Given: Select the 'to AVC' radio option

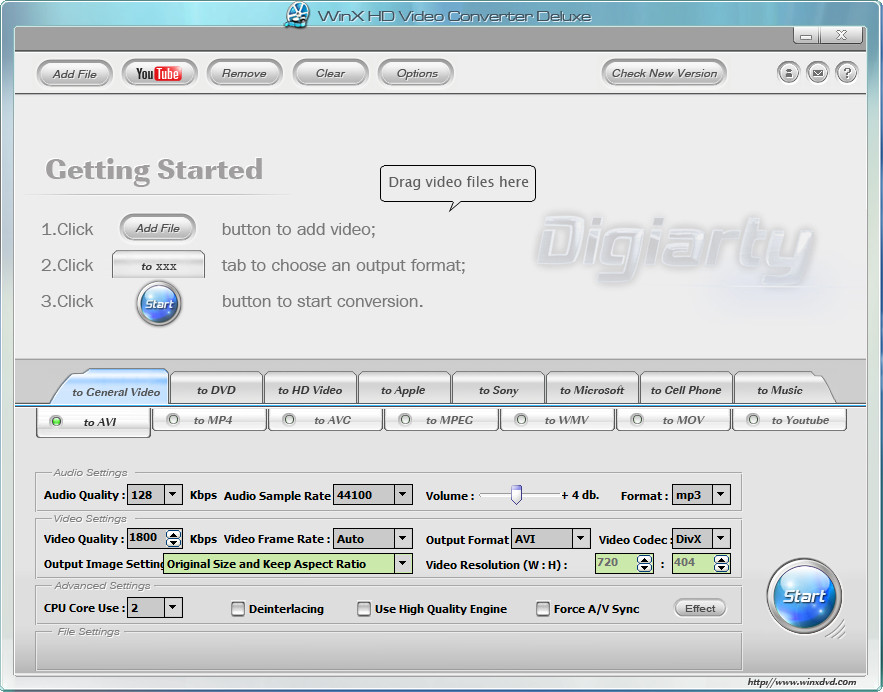Looking at the screenshot, I should [x=289, y=419].
